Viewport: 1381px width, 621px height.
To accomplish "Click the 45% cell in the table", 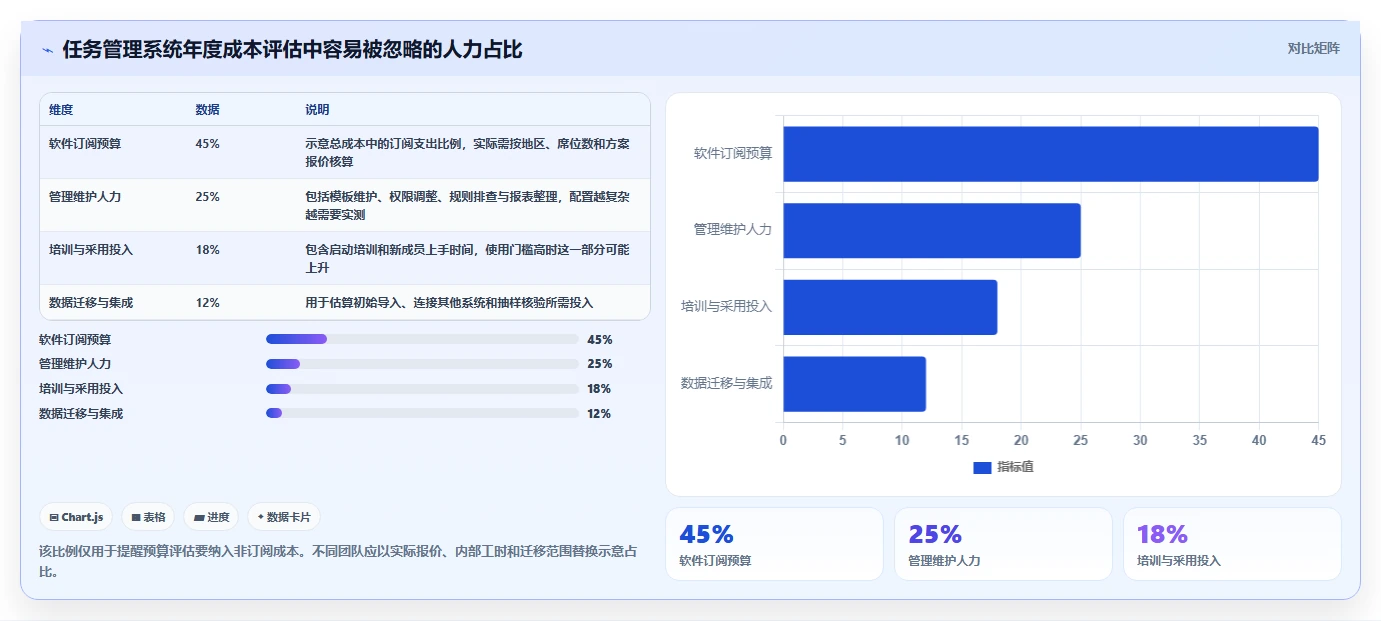I will point(208,143).
